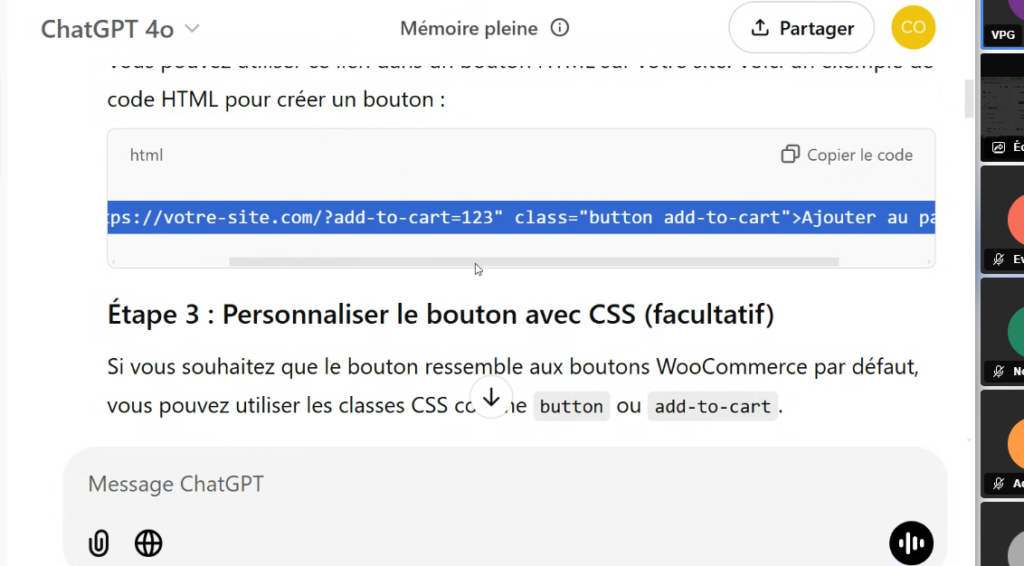Click the web search globe icon
This screenshot has height=566, width=1024.
[x=148, y=543]
